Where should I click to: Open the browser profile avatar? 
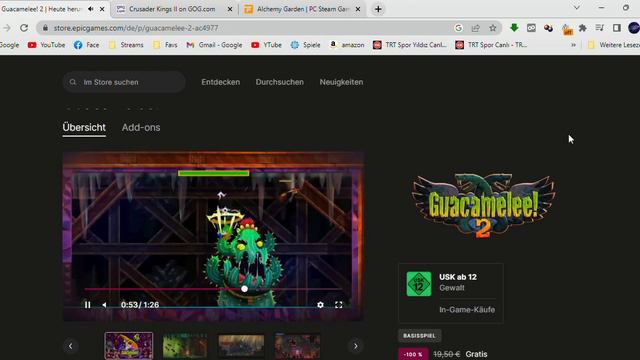pyautogui.click(x=634, y=28)
